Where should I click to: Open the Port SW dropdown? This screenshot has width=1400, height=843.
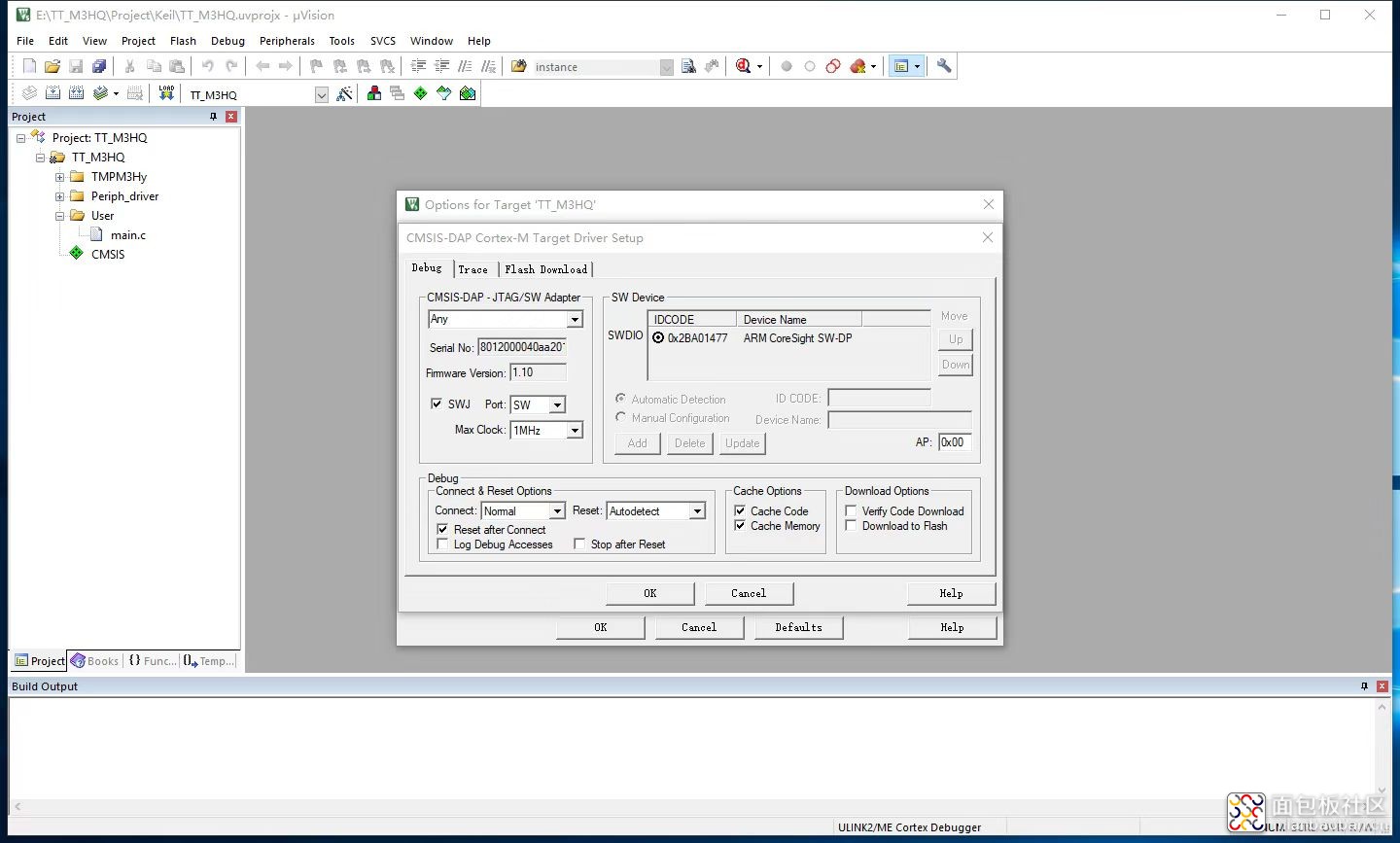(557, 404)
